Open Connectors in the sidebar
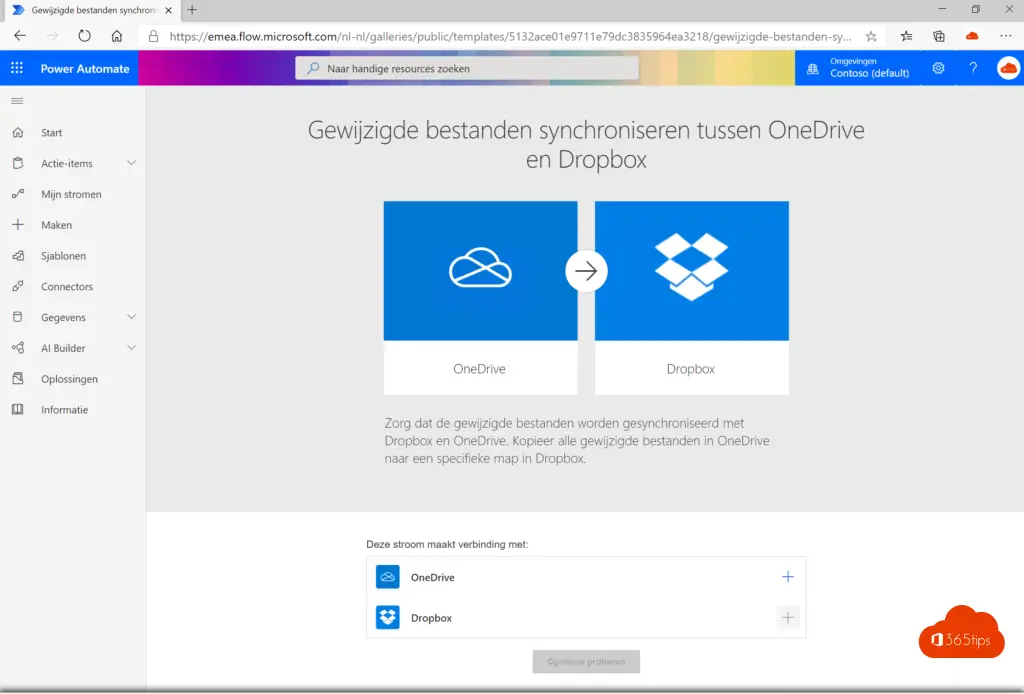Screen dimensions: 1024x694 coord(67,287)
